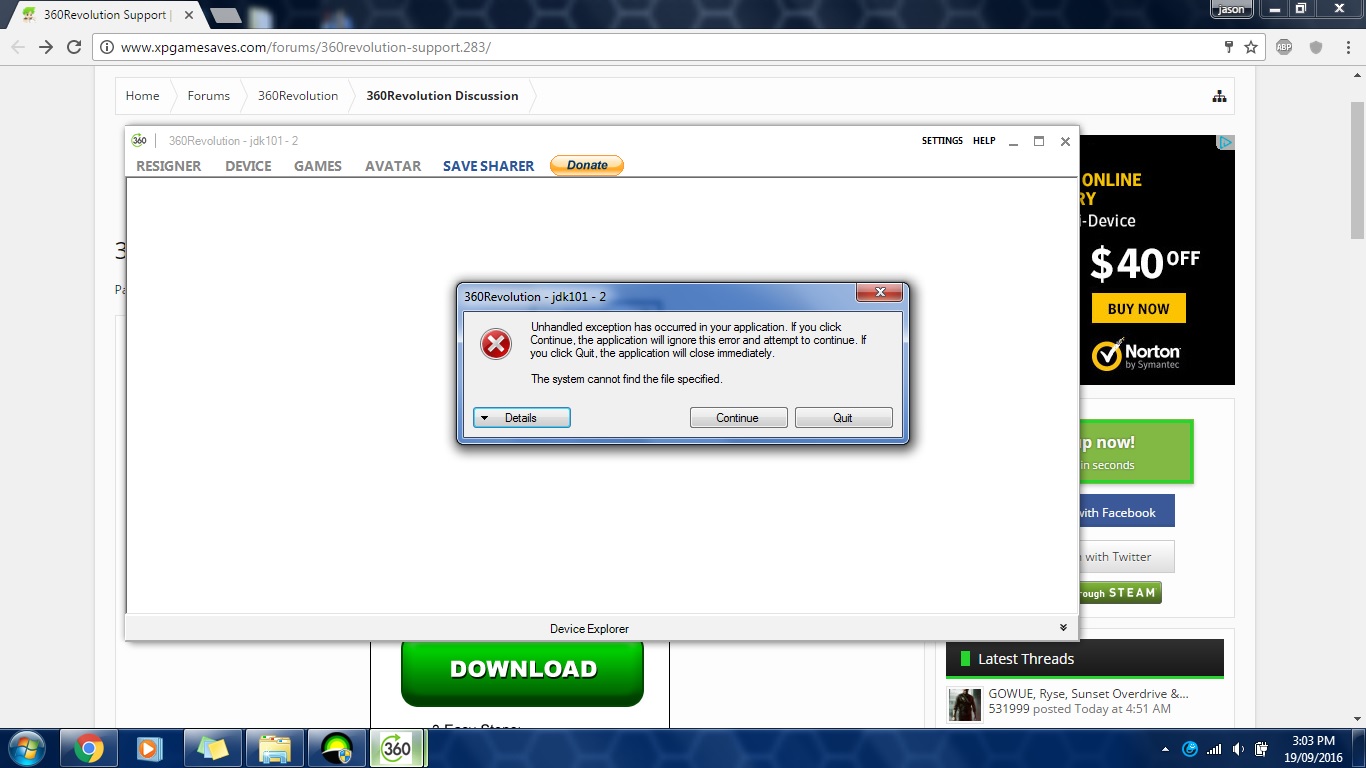The width and height of the screenshot is (1366, 768).
Task: Switch to the RESIGNER tab
Action: pyautogui.click(x=168, y=166)
